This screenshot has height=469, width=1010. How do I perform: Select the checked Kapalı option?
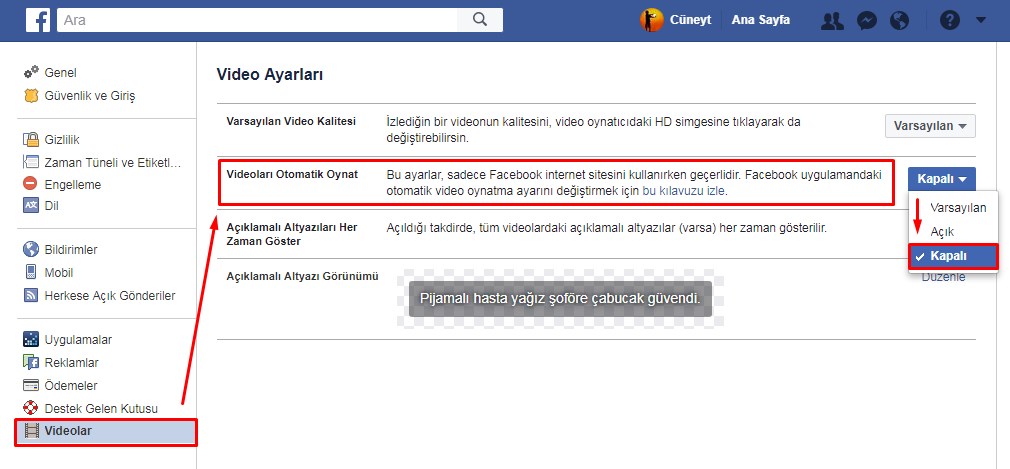952,256
